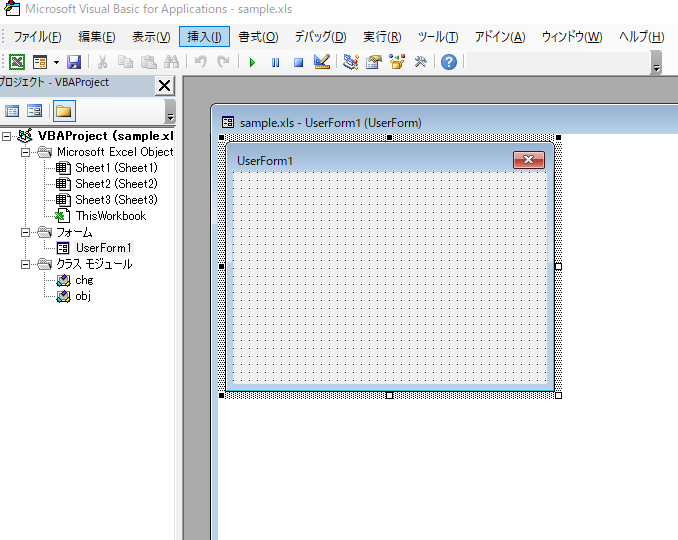Viewport: 678px width, 540px height.
Task: Click the View Code icon in project panel
Action: [x=12, y=111]
